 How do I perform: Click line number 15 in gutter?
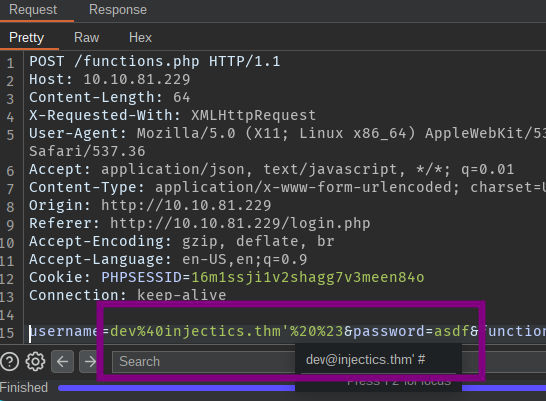click(x=7, y=333)
